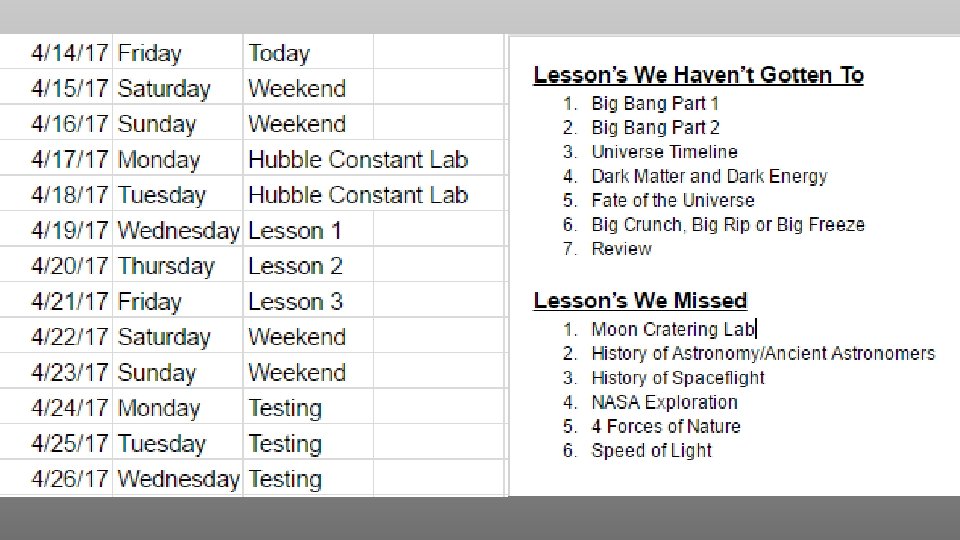
Task: Click the NASA Exploration list item
Action: point(664,402)
